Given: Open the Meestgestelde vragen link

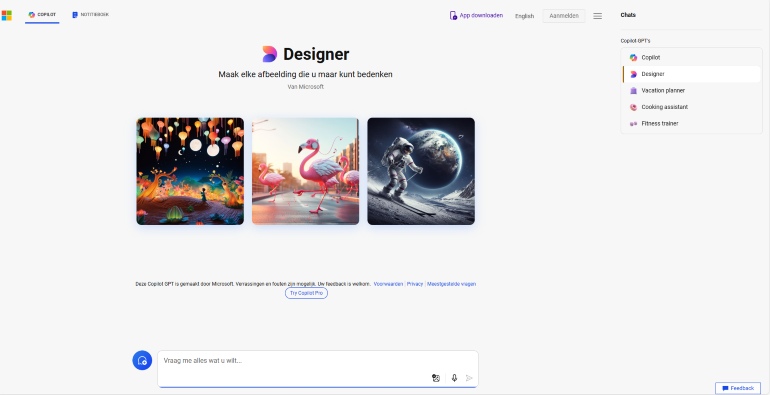Looking at the screenshot, I should click(x=451, y=284).
